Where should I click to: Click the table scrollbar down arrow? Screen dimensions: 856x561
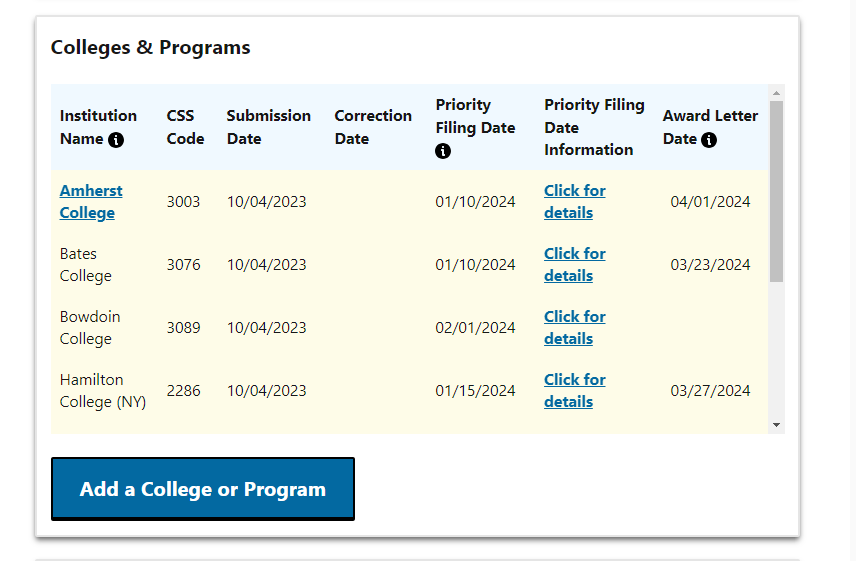point(776,425)
